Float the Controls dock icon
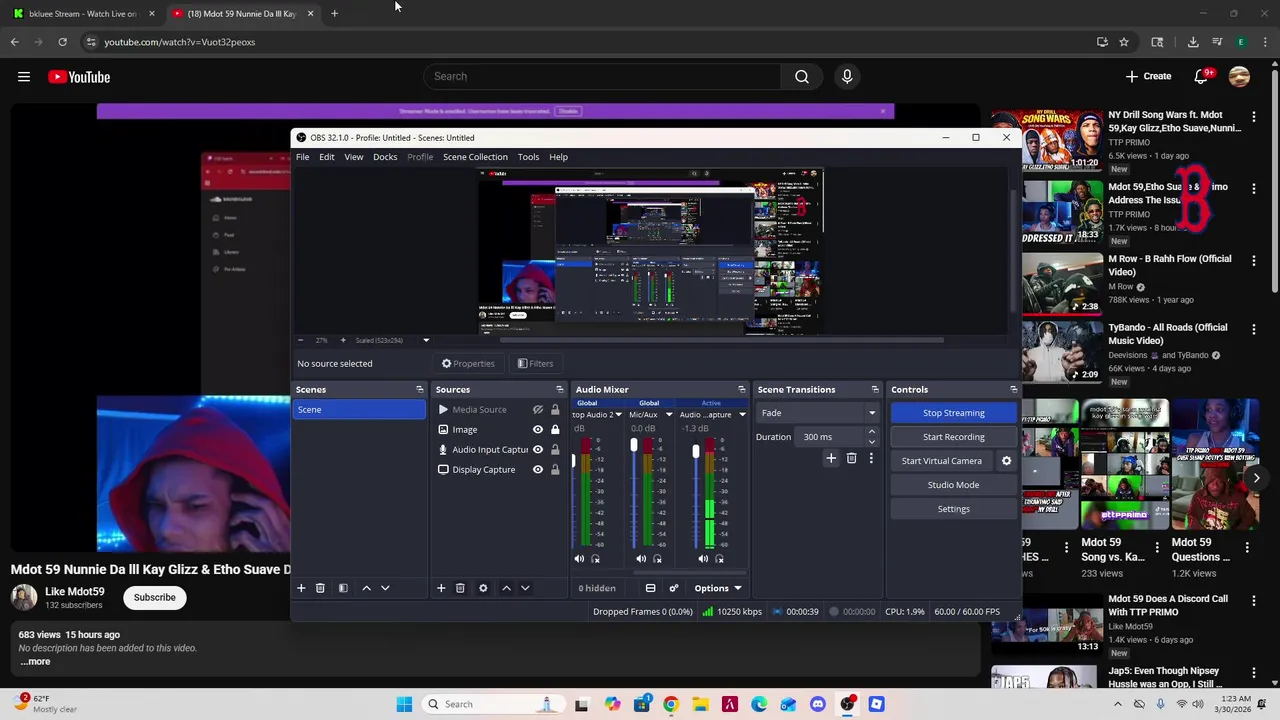Image resolution: width=1280 pixels, height=720 pixels. [1014, 389]
